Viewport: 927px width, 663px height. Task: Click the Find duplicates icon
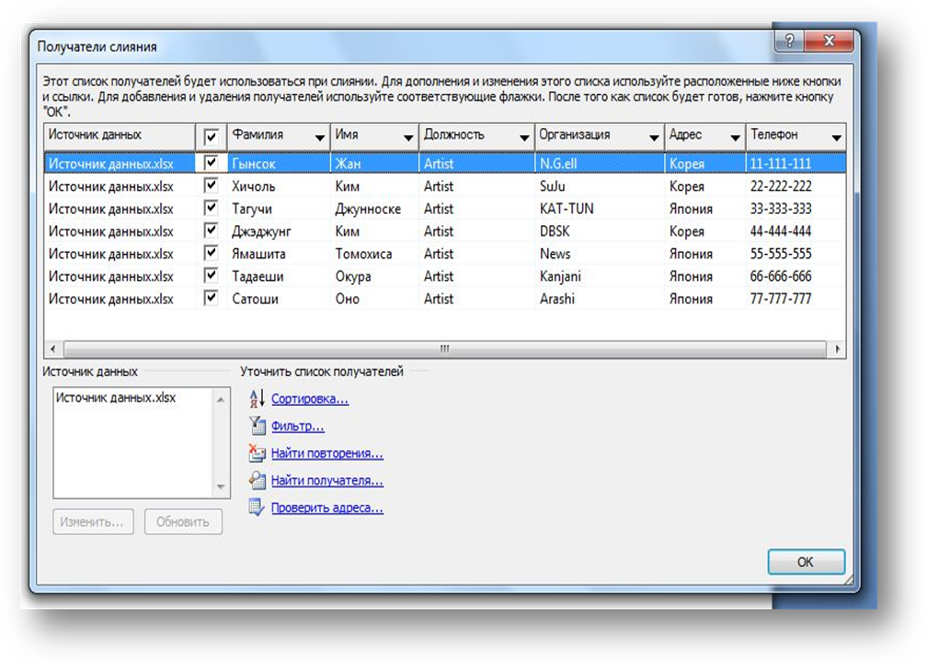pyautogui.click(x=256, y=454)
